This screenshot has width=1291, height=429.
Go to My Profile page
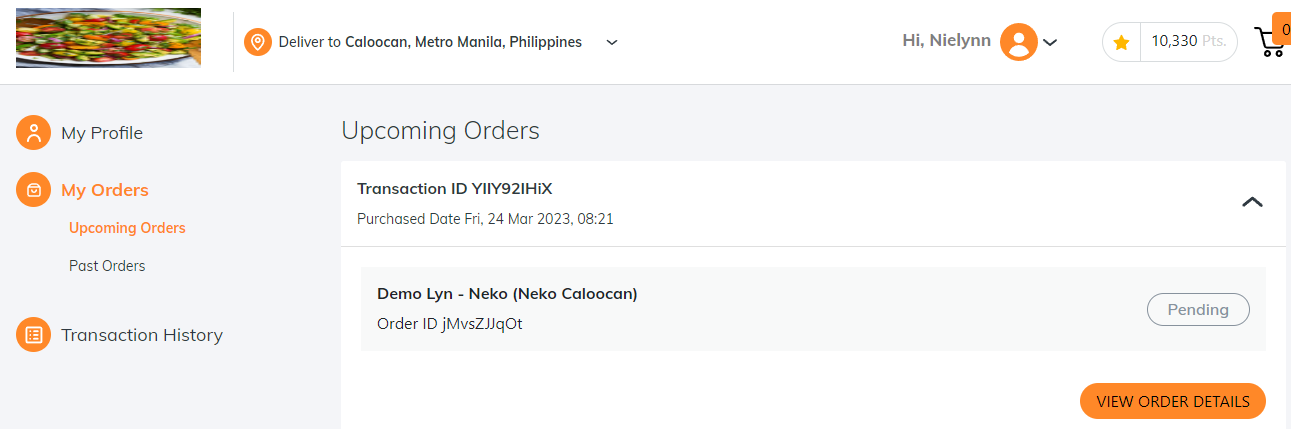[x=102, y=133]
